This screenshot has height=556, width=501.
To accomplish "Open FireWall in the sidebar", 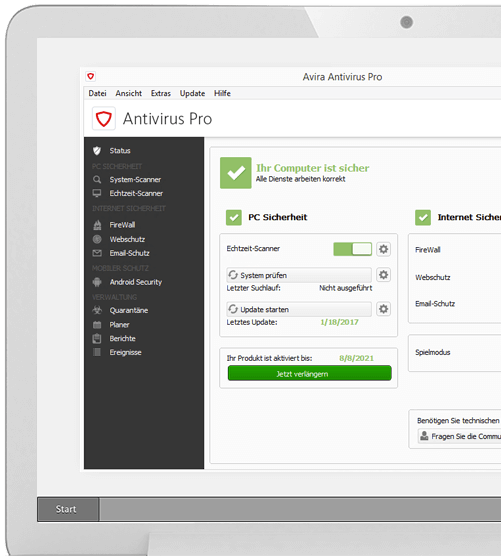I will tap(122, 225).
